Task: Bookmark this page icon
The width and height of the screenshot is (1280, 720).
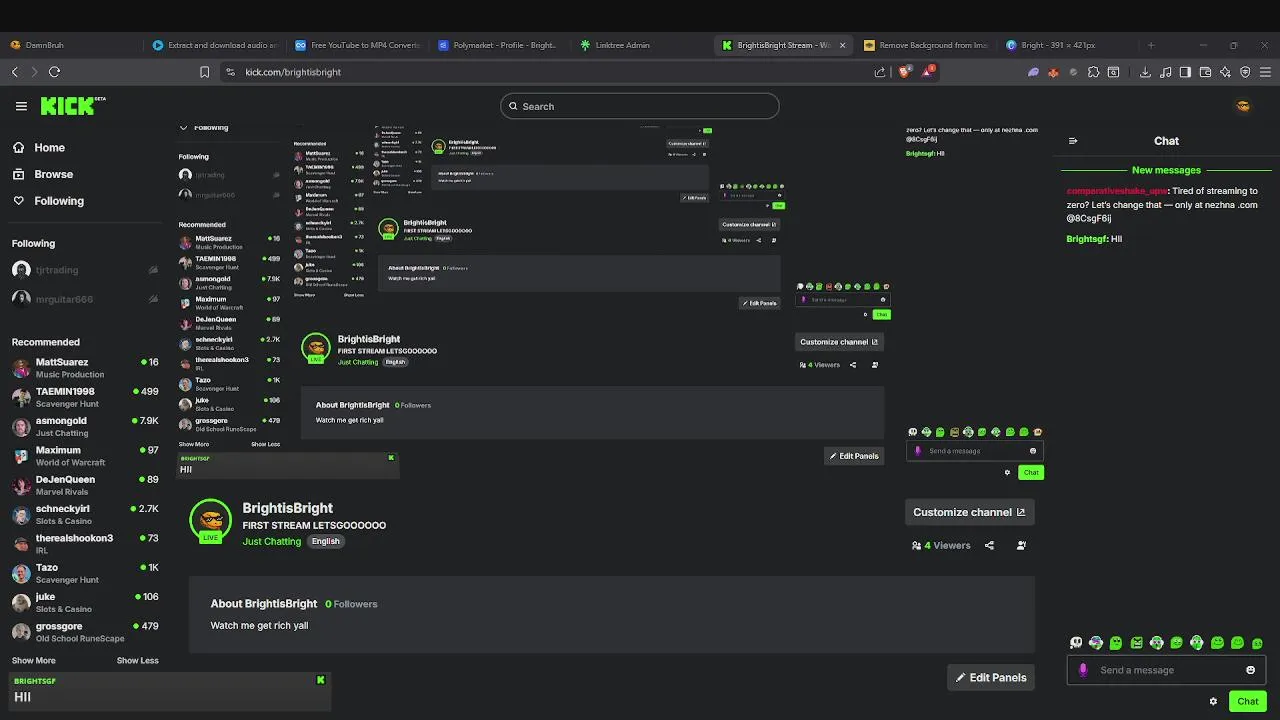Action: 204,72
